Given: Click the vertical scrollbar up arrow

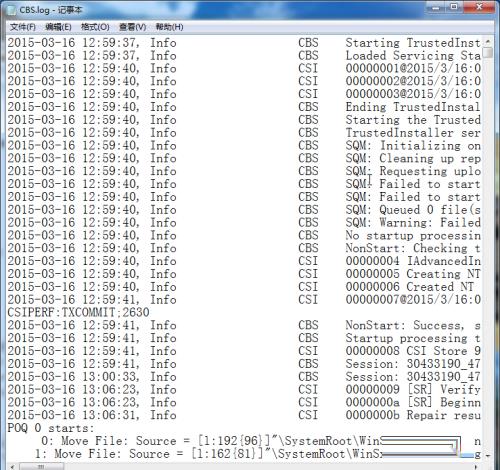Looking at the screenshot, I should click(x=488, y=41).
